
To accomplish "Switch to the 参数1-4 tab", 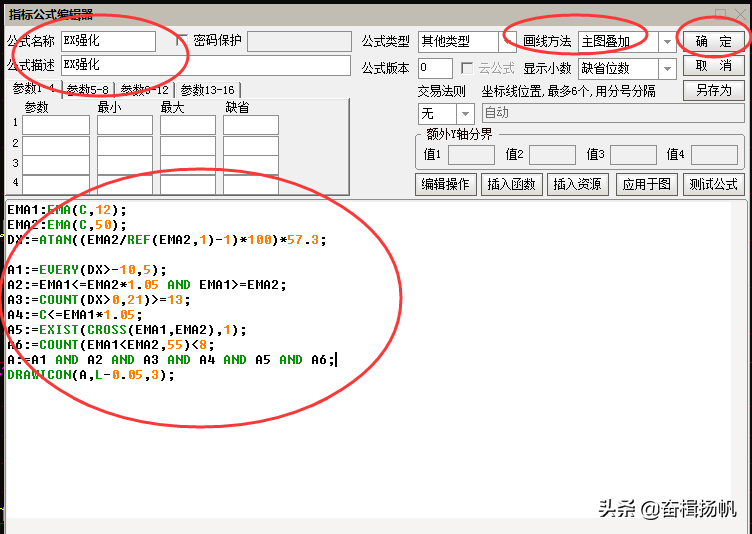I will [34, 89].
